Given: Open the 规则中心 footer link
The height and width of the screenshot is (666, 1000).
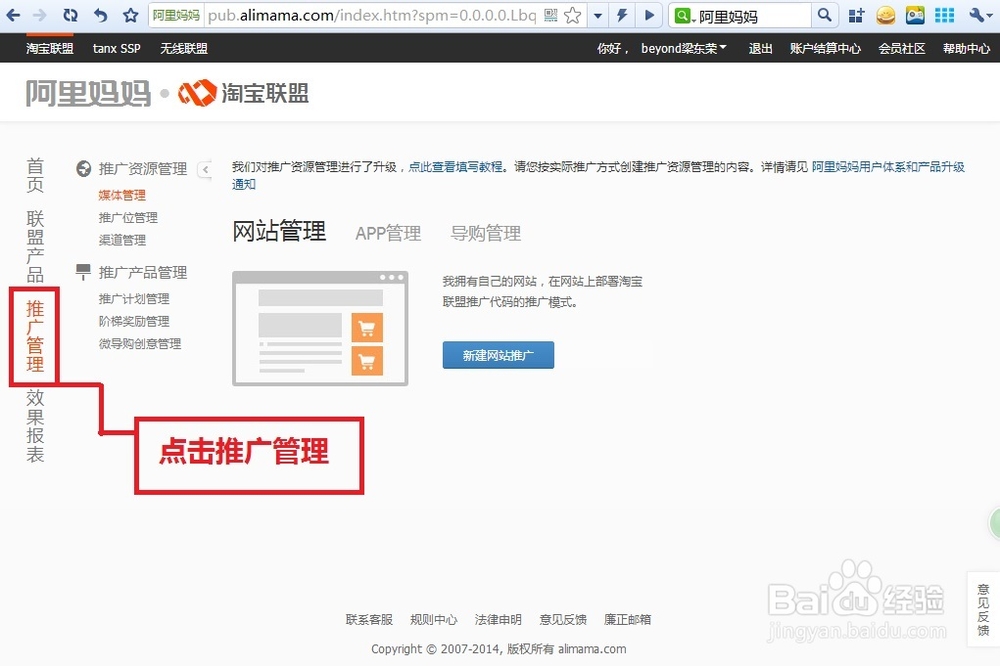Looking at the screenshot, I should [434, 619].
